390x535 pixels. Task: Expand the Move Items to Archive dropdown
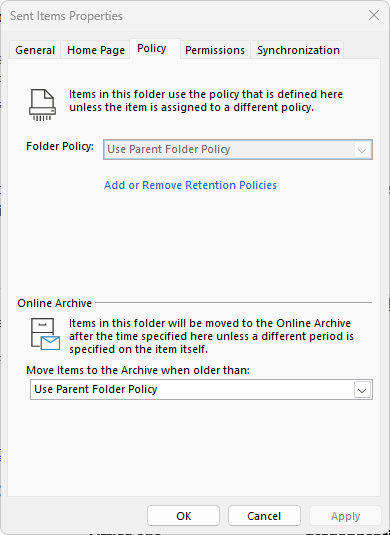(x=201, y=389)
